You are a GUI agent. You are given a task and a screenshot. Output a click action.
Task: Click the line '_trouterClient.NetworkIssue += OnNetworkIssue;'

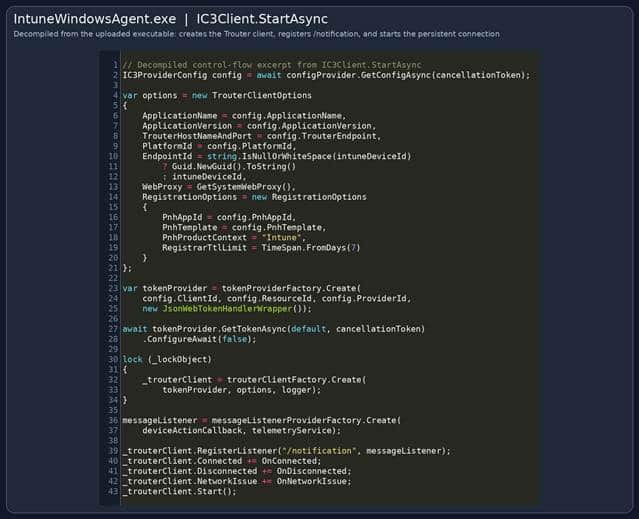point(237,482)
